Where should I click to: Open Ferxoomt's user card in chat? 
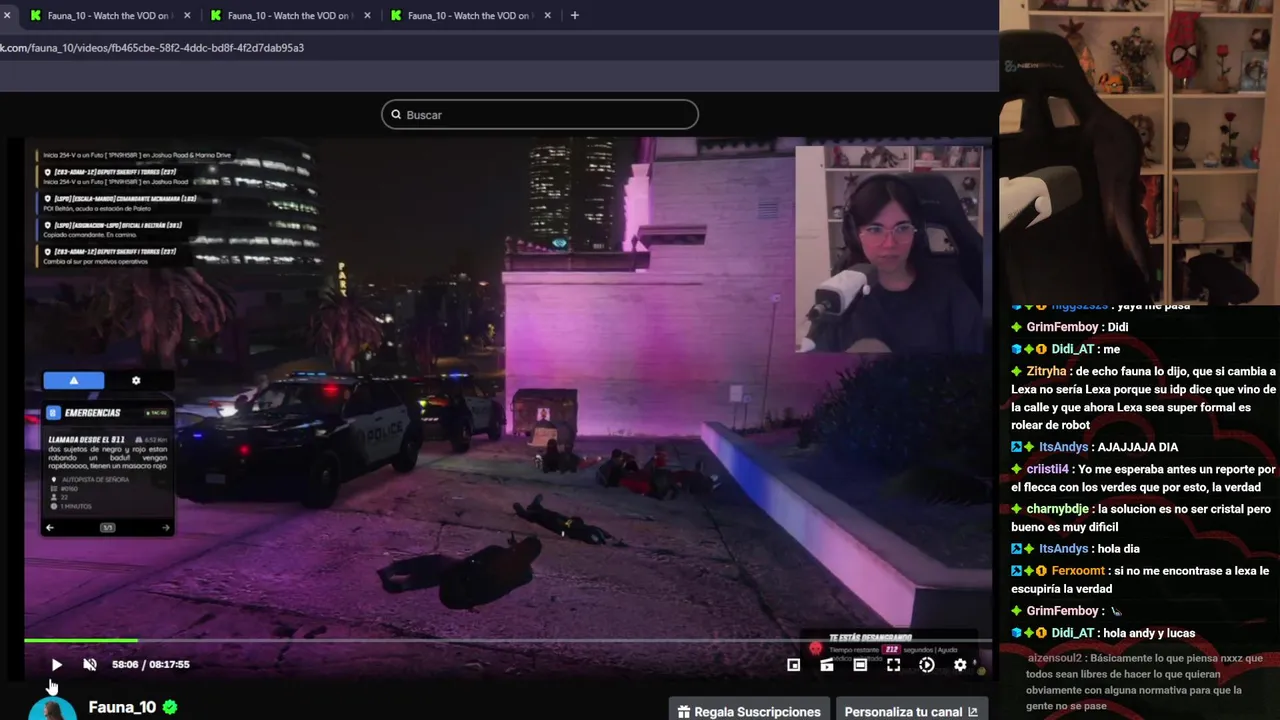point(1078,571)
